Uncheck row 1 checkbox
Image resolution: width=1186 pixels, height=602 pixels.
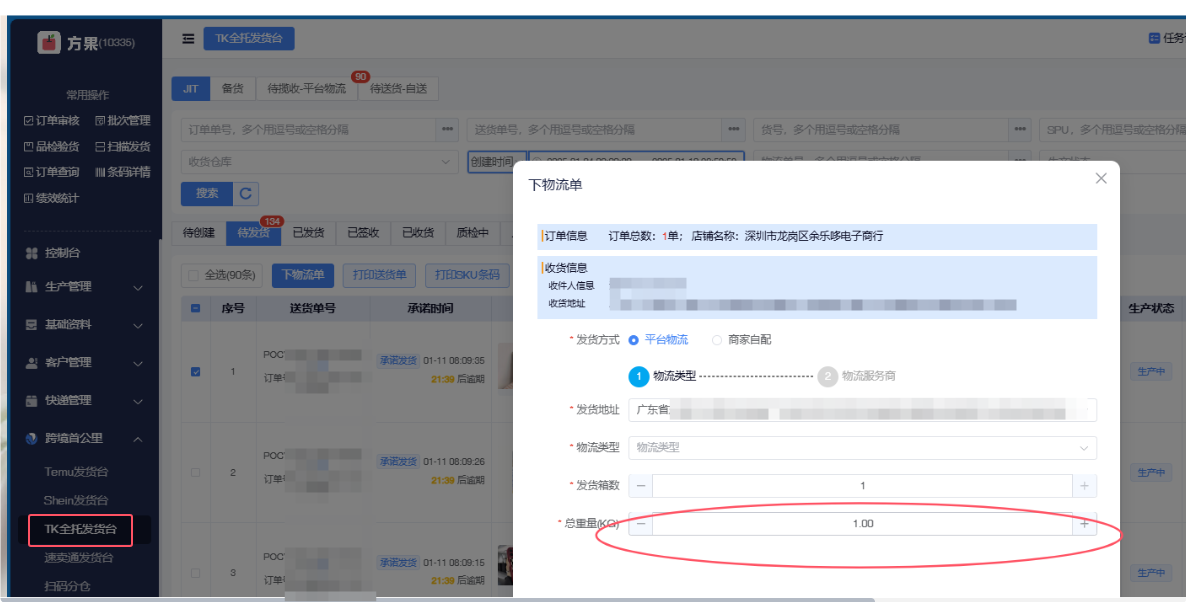[196, 371]
